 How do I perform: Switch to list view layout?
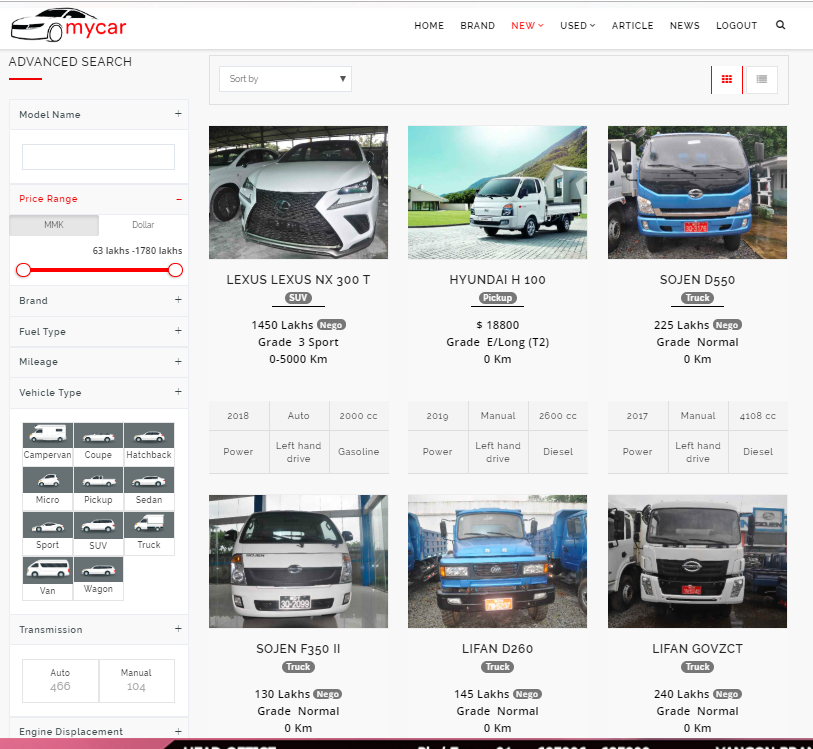[762, 79]
